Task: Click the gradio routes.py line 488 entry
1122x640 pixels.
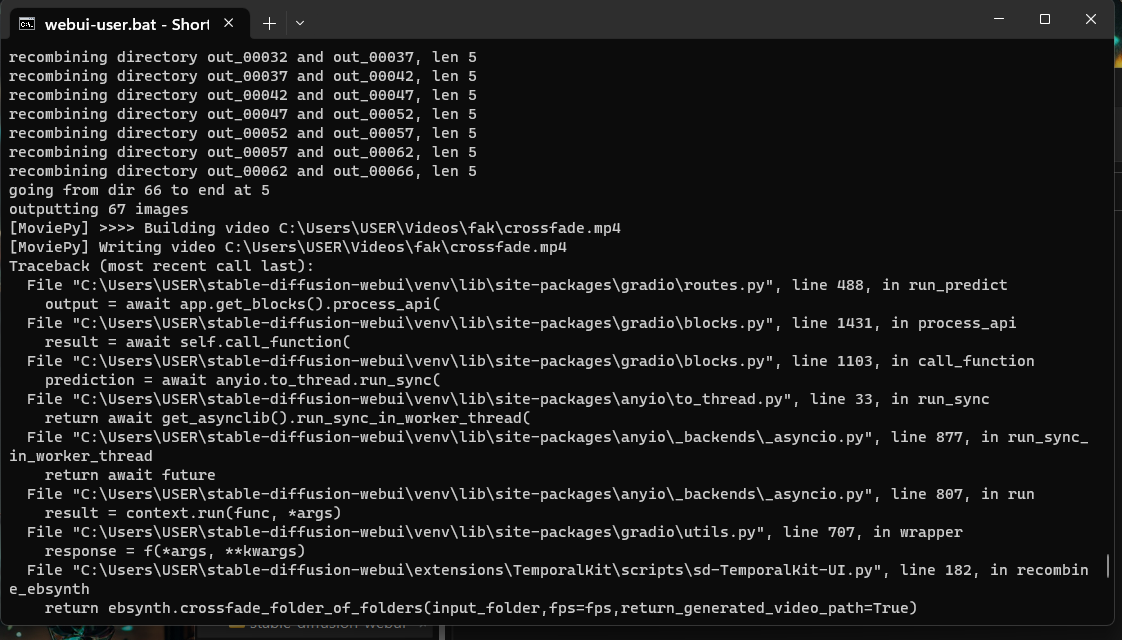Action: click(500, 284)
